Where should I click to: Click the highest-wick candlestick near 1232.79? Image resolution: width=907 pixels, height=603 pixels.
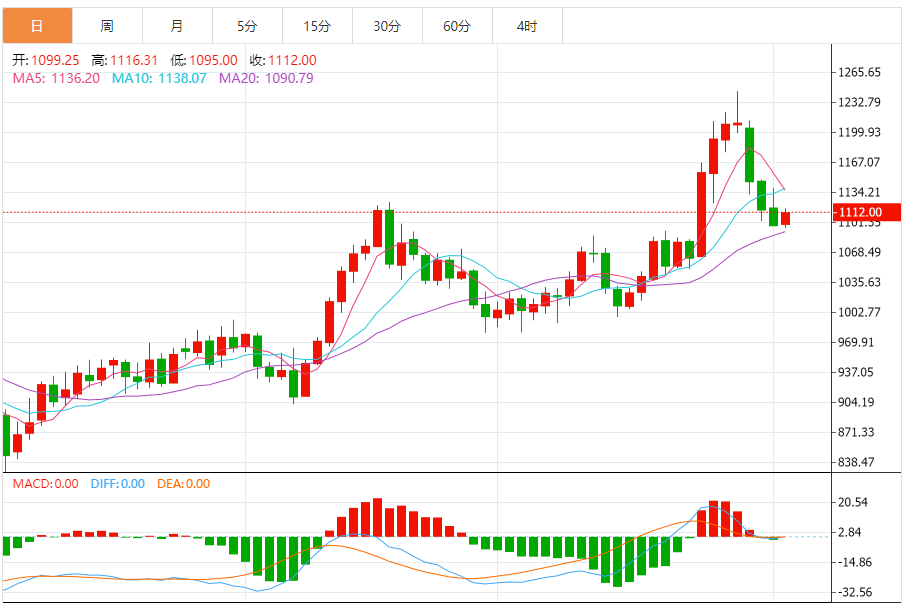(738, 112)
